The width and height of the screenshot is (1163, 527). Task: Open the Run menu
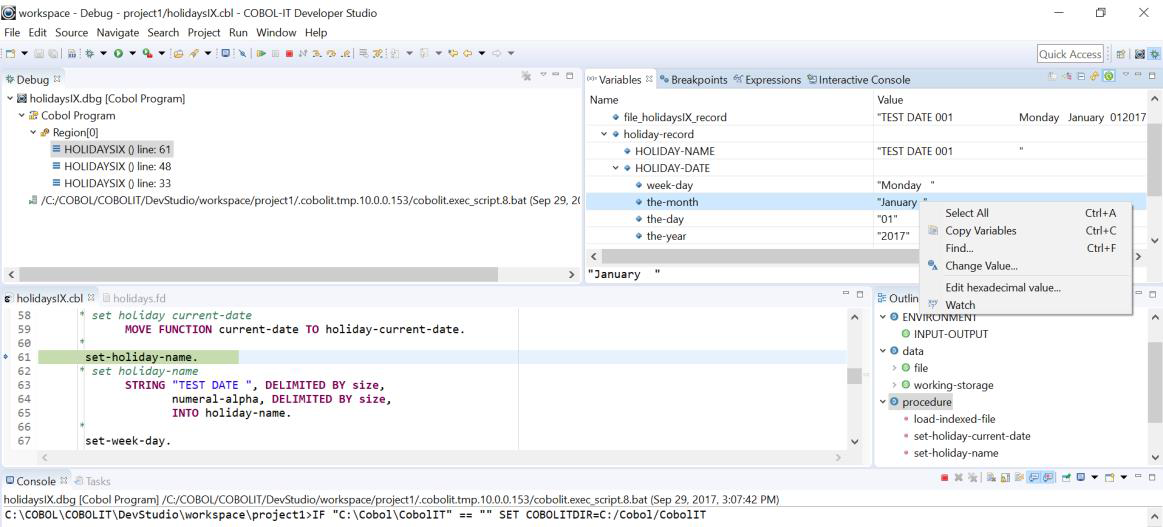click(238, 33)
